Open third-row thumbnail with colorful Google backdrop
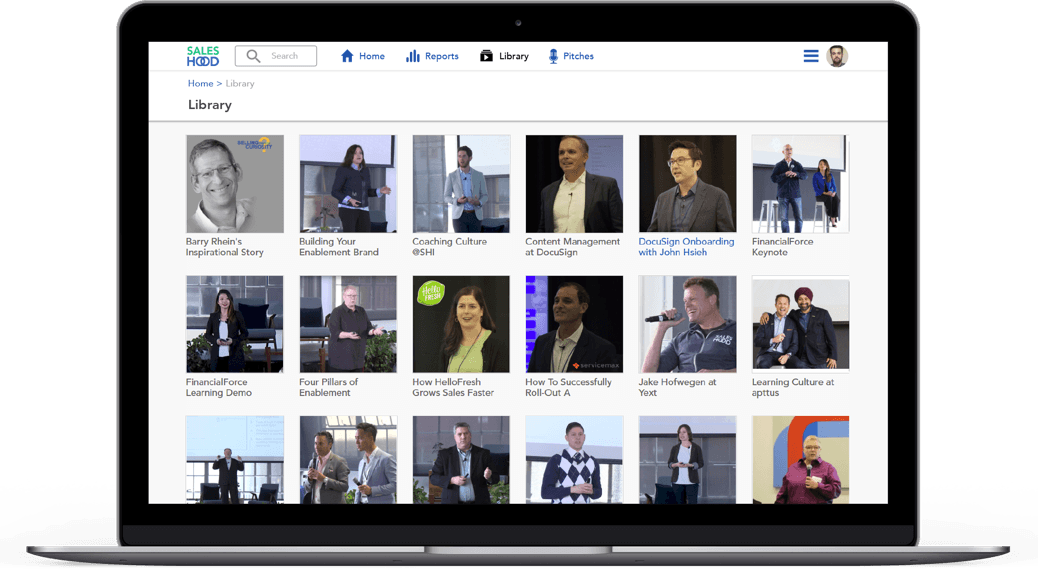Image resolution: width=1038 pixels, height=570 pixels. tap(801, 460)
